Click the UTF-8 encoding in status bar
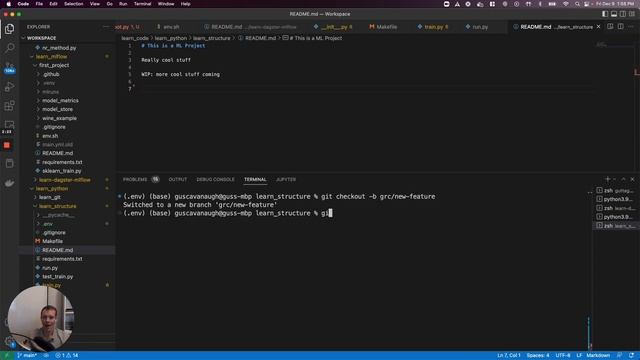This screenshot has width=640, height=360. click(x=562, y=356)
